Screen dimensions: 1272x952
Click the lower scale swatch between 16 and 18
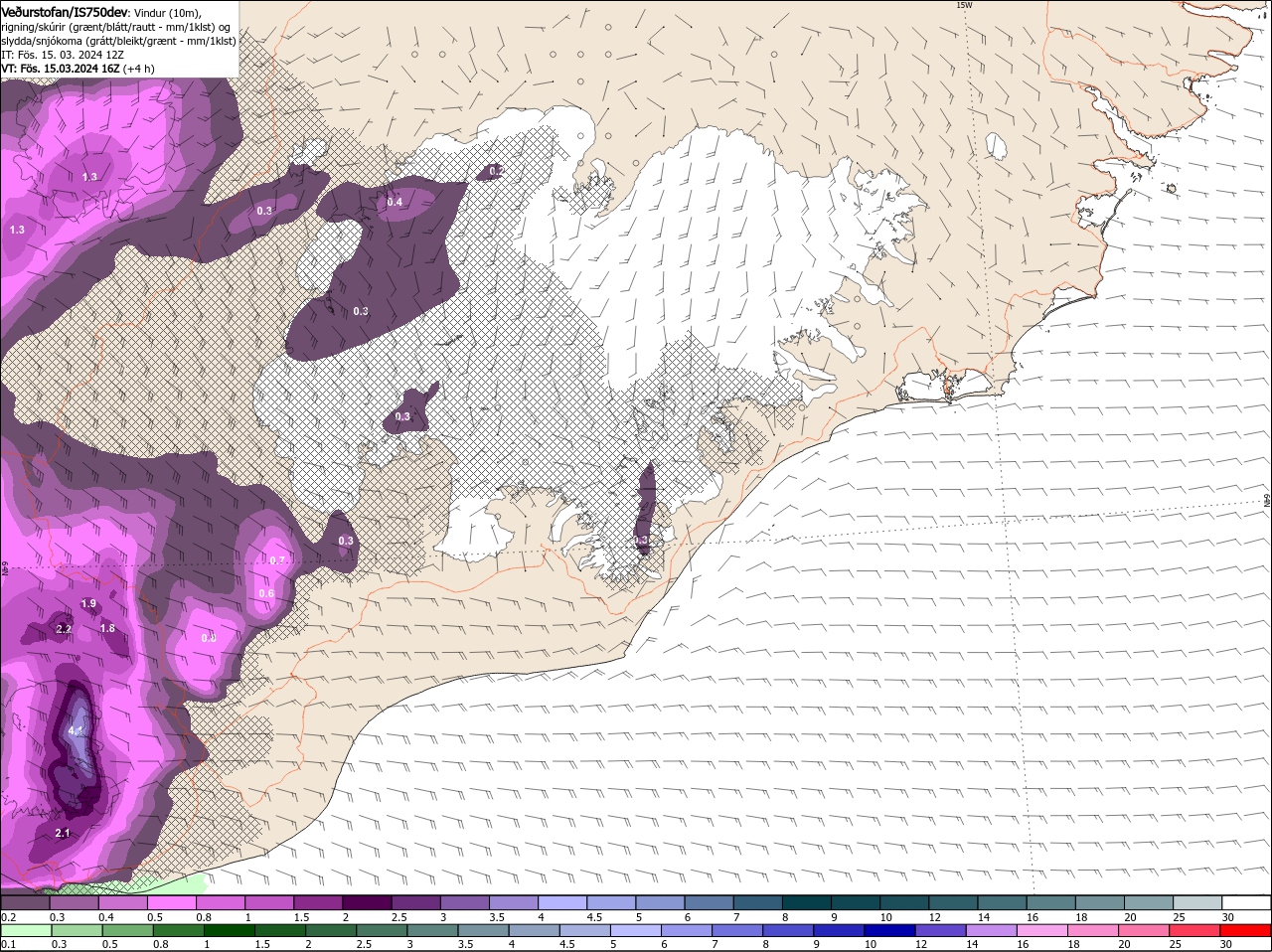click(1044, 931)
